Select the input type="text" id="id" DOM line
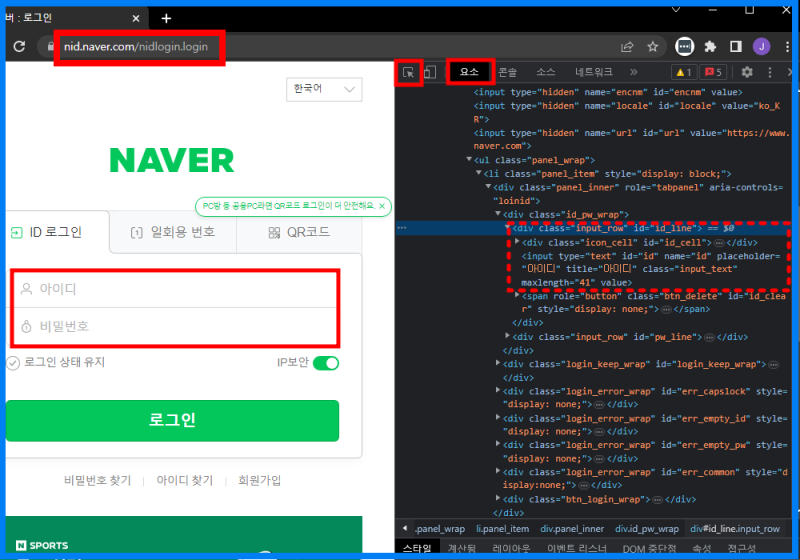Screen dimensions: 800x560 point(651,269)
